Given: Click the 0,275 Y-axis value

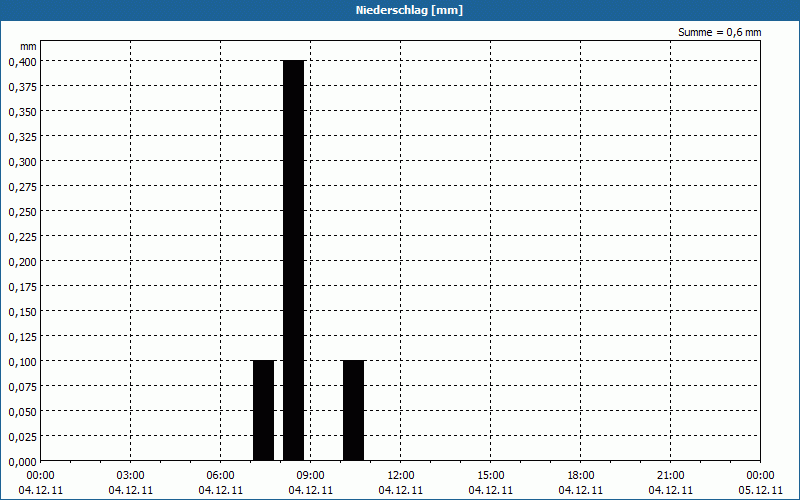Looking at the screenshot, I should click(x=22, y=187).
